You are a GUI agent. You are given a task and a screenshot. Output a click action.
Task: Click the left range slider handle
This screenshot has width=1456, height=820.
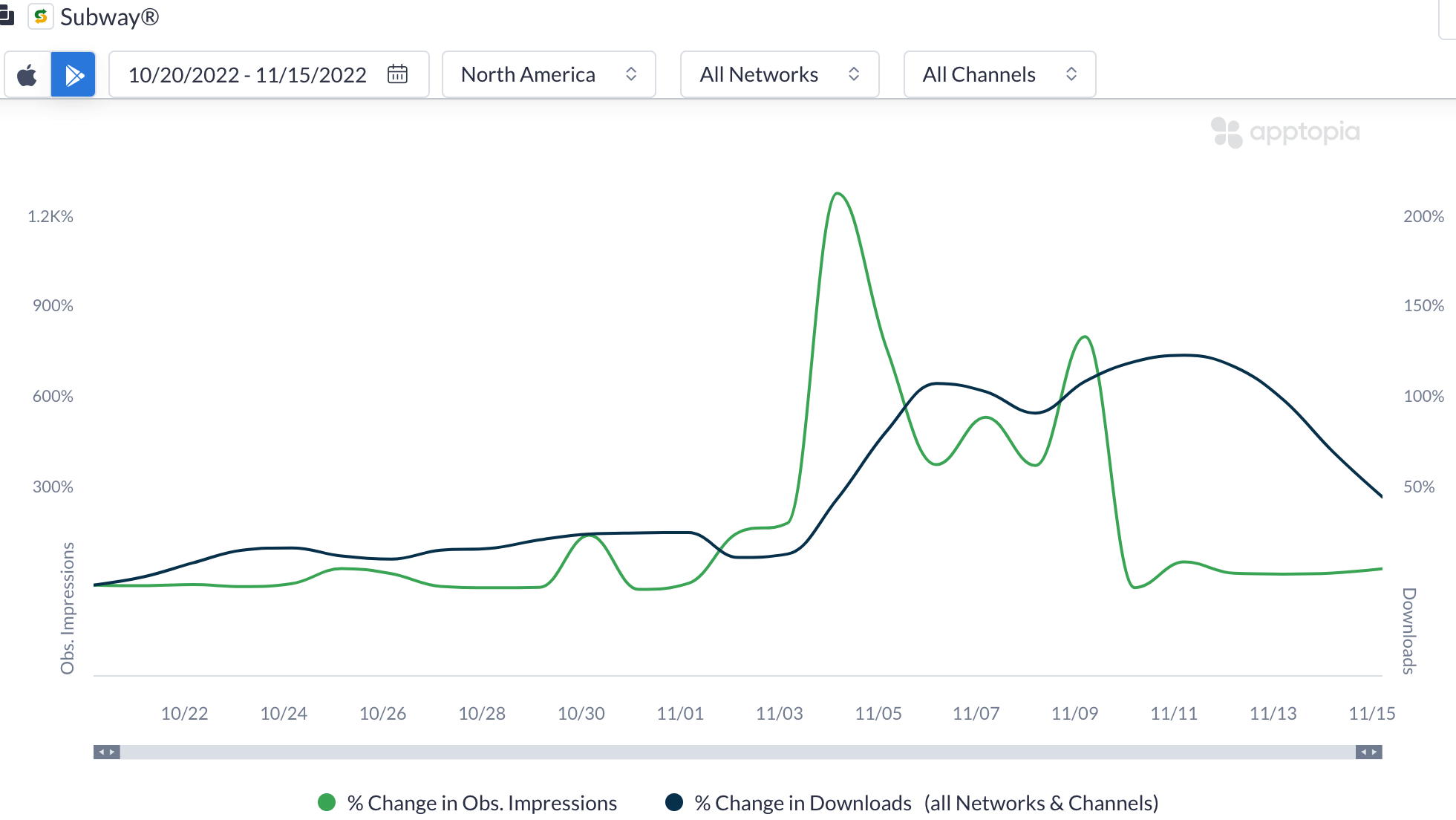tap(107, 752)
